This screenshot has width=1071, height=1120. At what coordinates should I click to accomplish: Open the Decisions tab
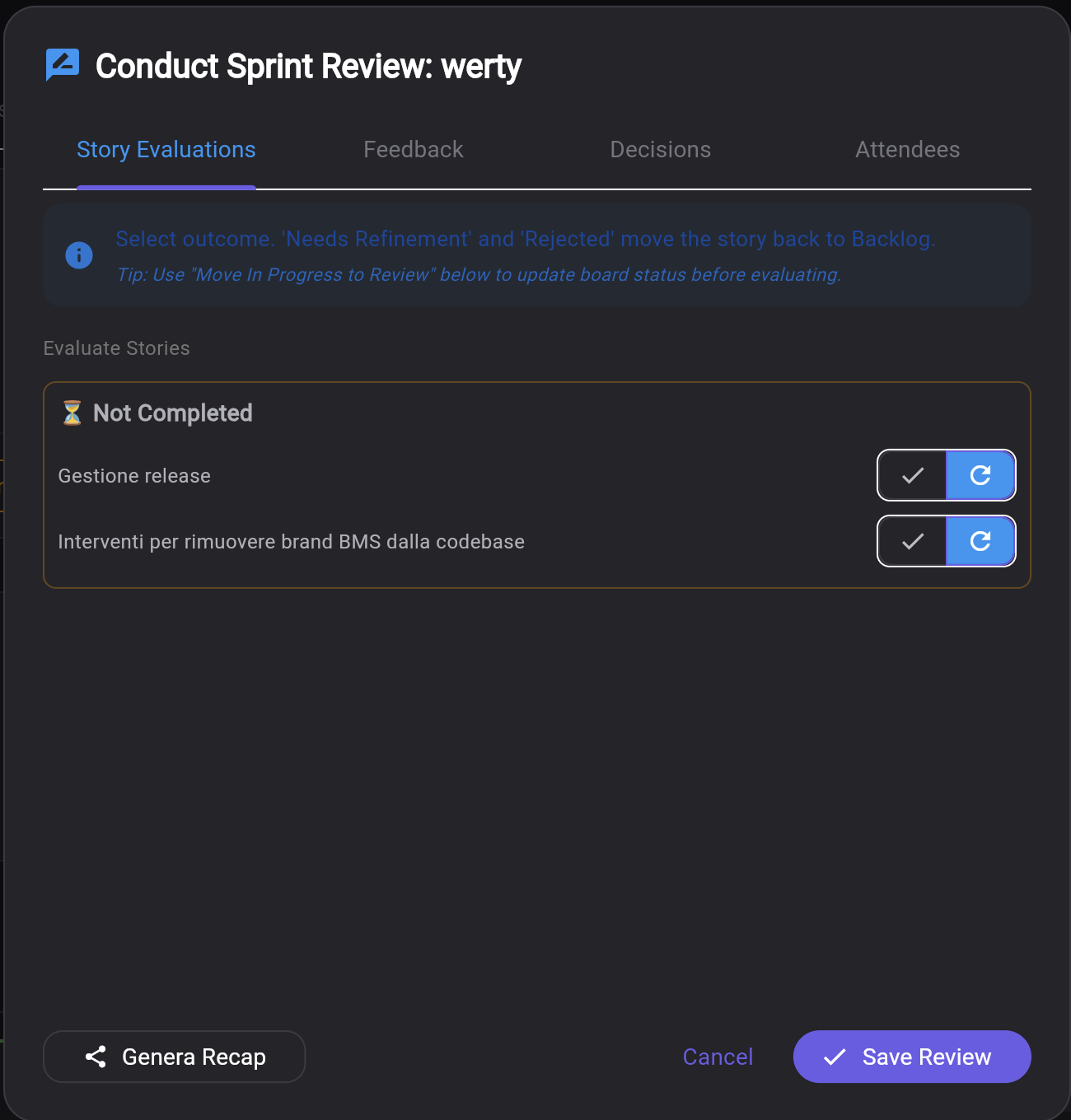[x=660, y=150]
